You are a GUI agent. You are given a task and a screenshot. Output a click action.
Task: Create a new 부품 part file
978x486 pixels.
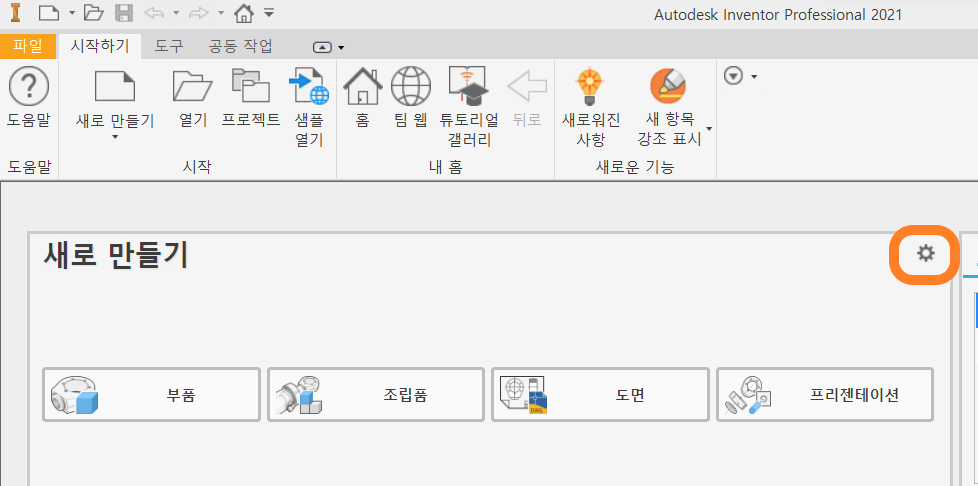tap(151, 394)
